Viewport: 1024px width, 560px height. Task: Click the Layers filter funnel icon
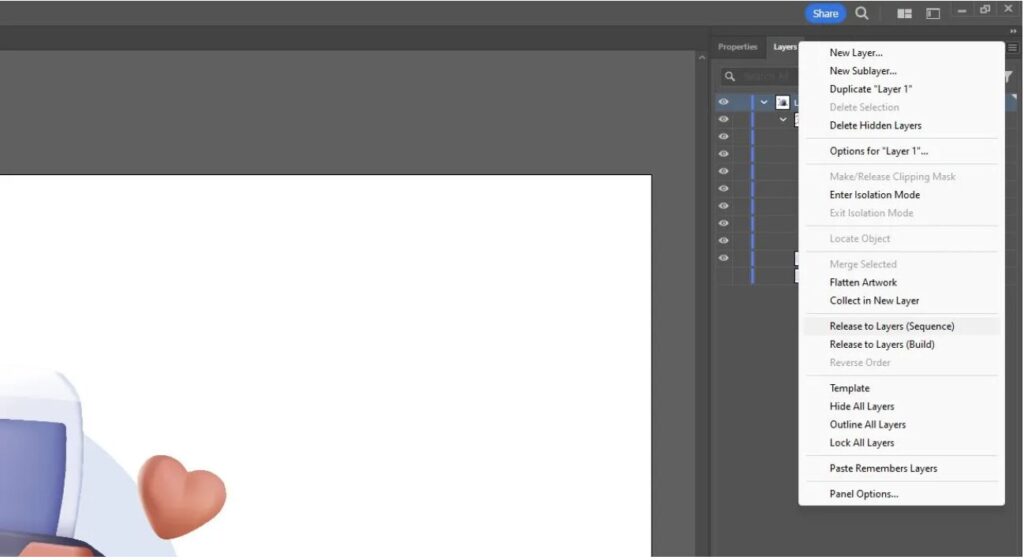[x=1009, y=77]
